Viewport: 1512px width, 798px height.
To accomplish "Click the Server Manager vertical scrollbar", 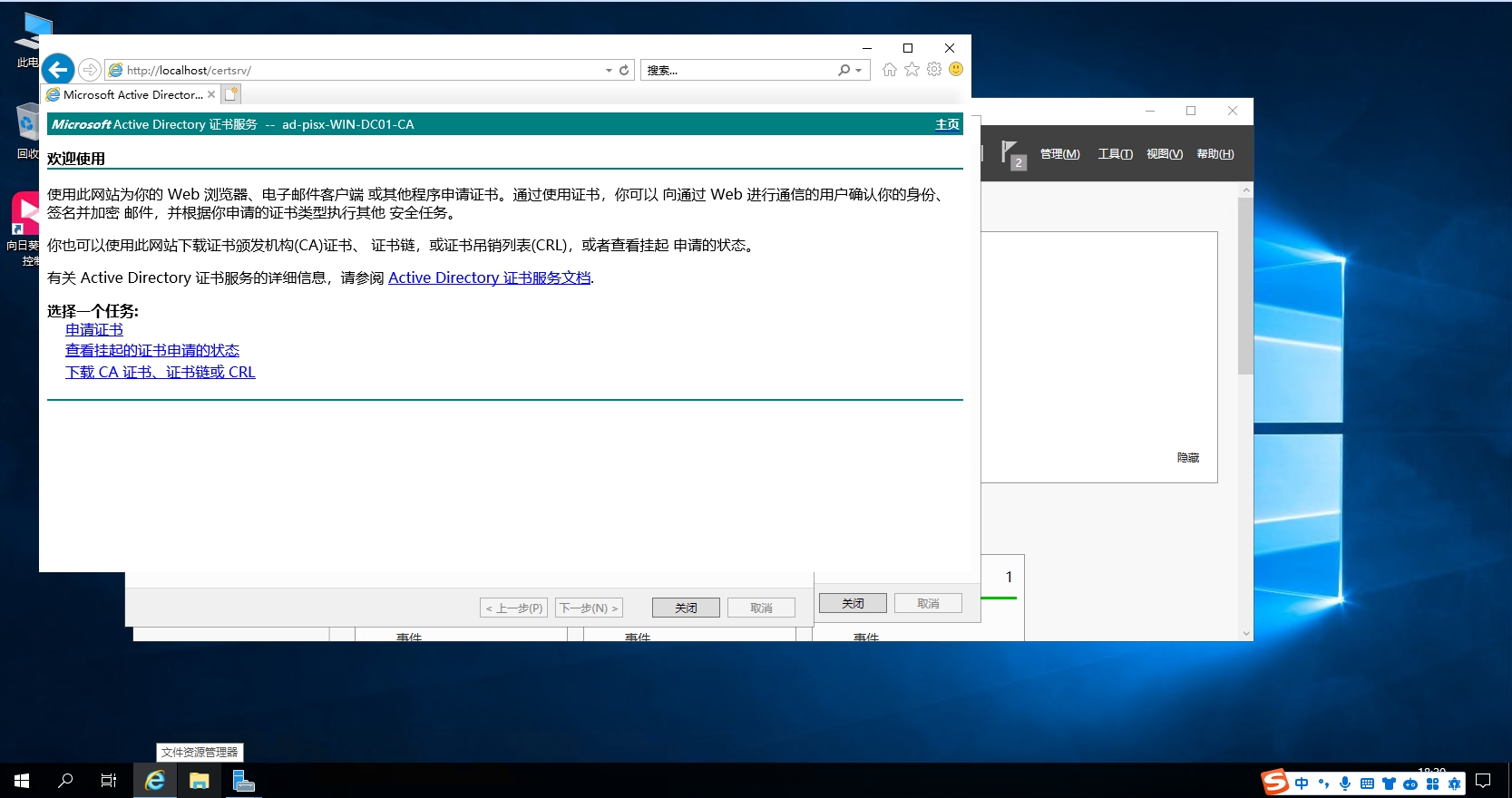I will (x=1245, y=286).
